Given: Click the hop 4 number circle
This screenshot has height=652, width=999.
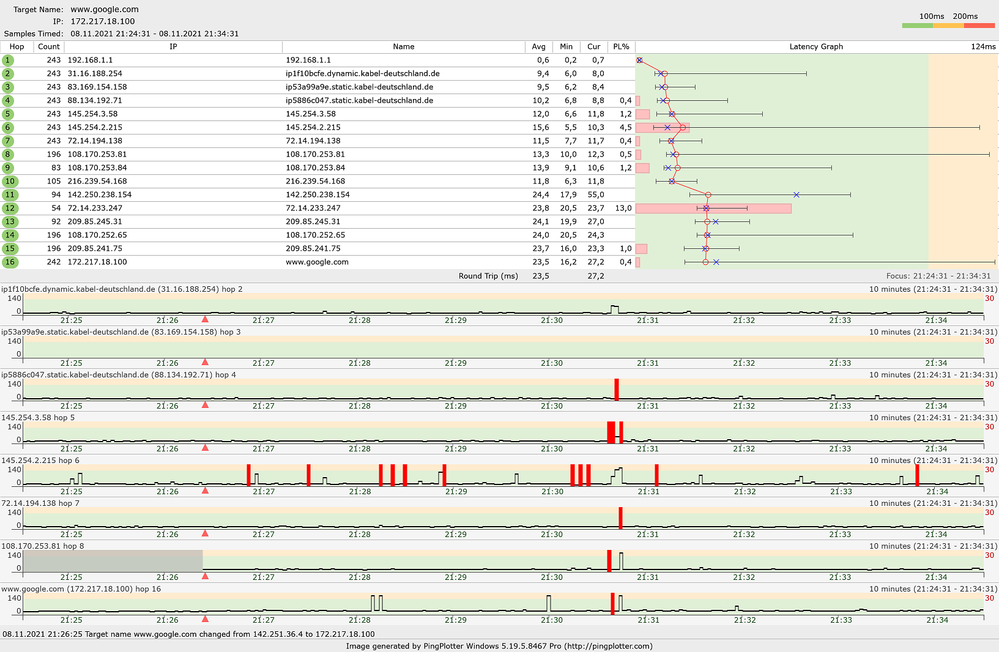Looking at the screenshot, I should click(x=8, y=100).
